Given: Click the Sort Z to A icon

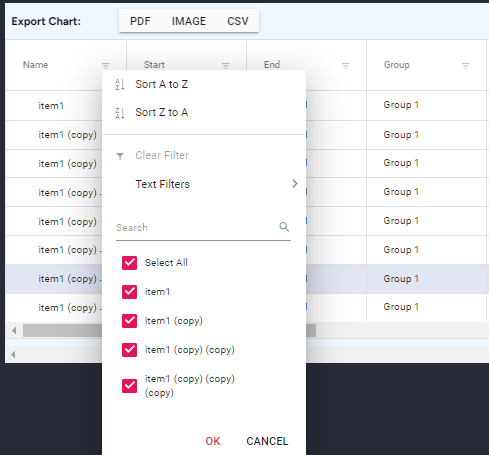Looking at the screenshot, I should [120, 113].
